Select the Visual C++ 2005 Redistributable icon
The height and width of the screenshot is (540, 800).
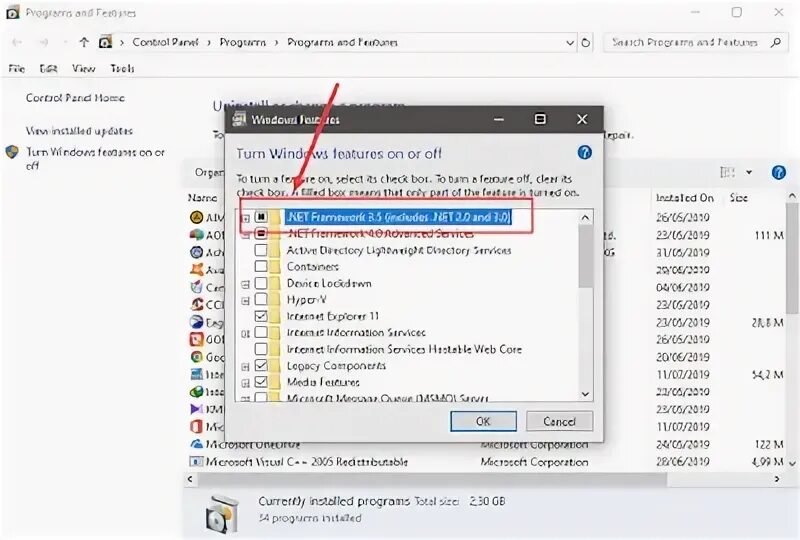click(x=196, y=461)
